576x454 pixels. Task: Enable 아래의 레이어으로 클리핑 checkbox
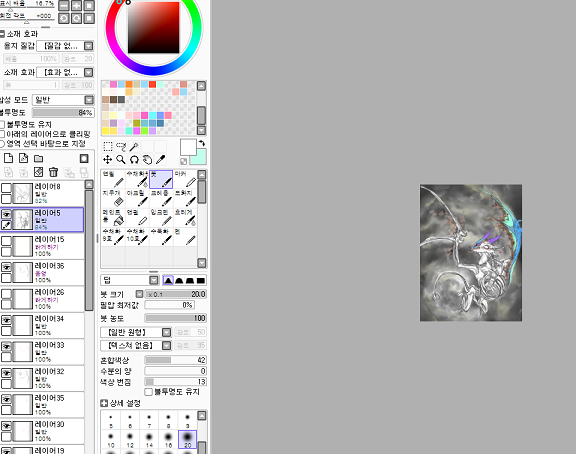[2, 134]
